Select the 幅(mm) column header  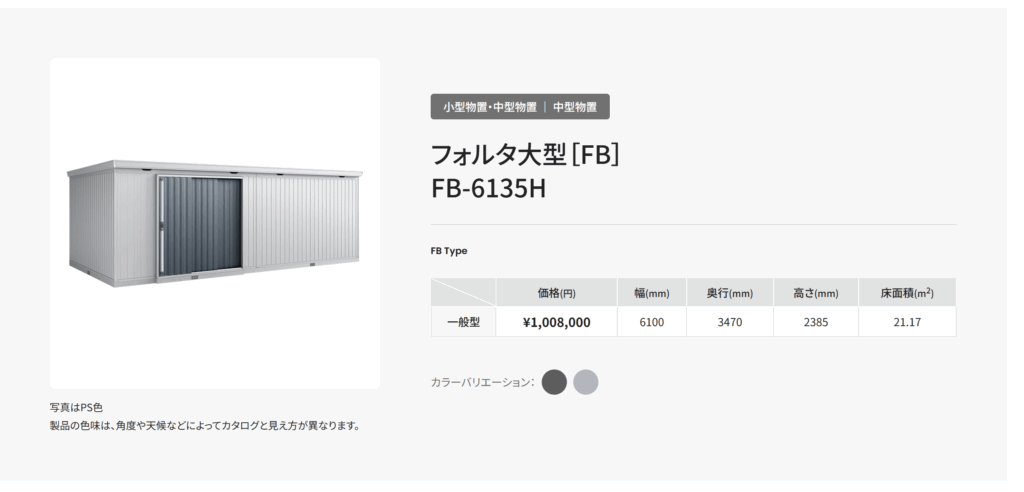pyautogui.click(x=652, y=293)
